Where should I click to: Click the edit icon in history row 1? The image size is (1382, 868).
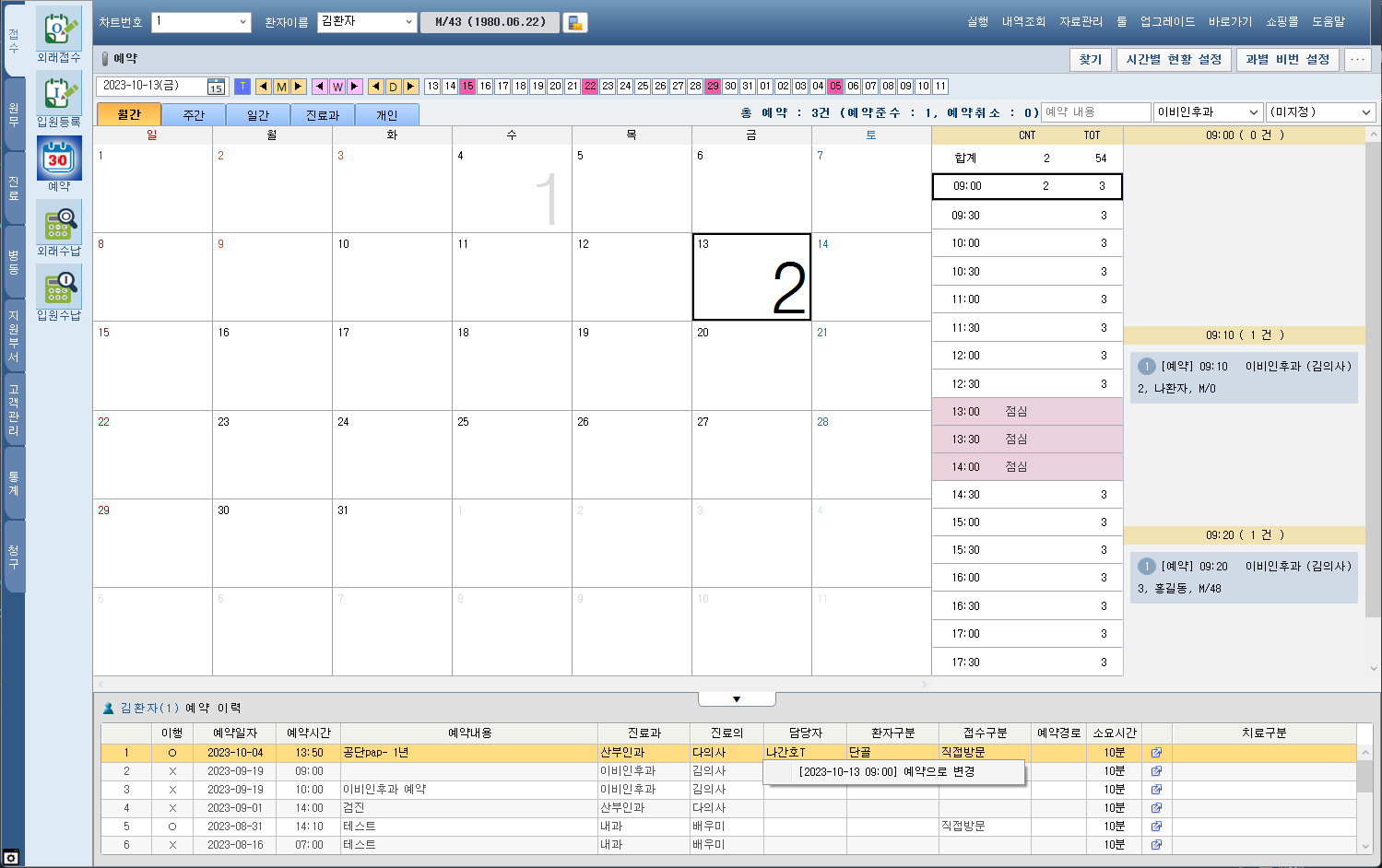(x=1156, y=753)
